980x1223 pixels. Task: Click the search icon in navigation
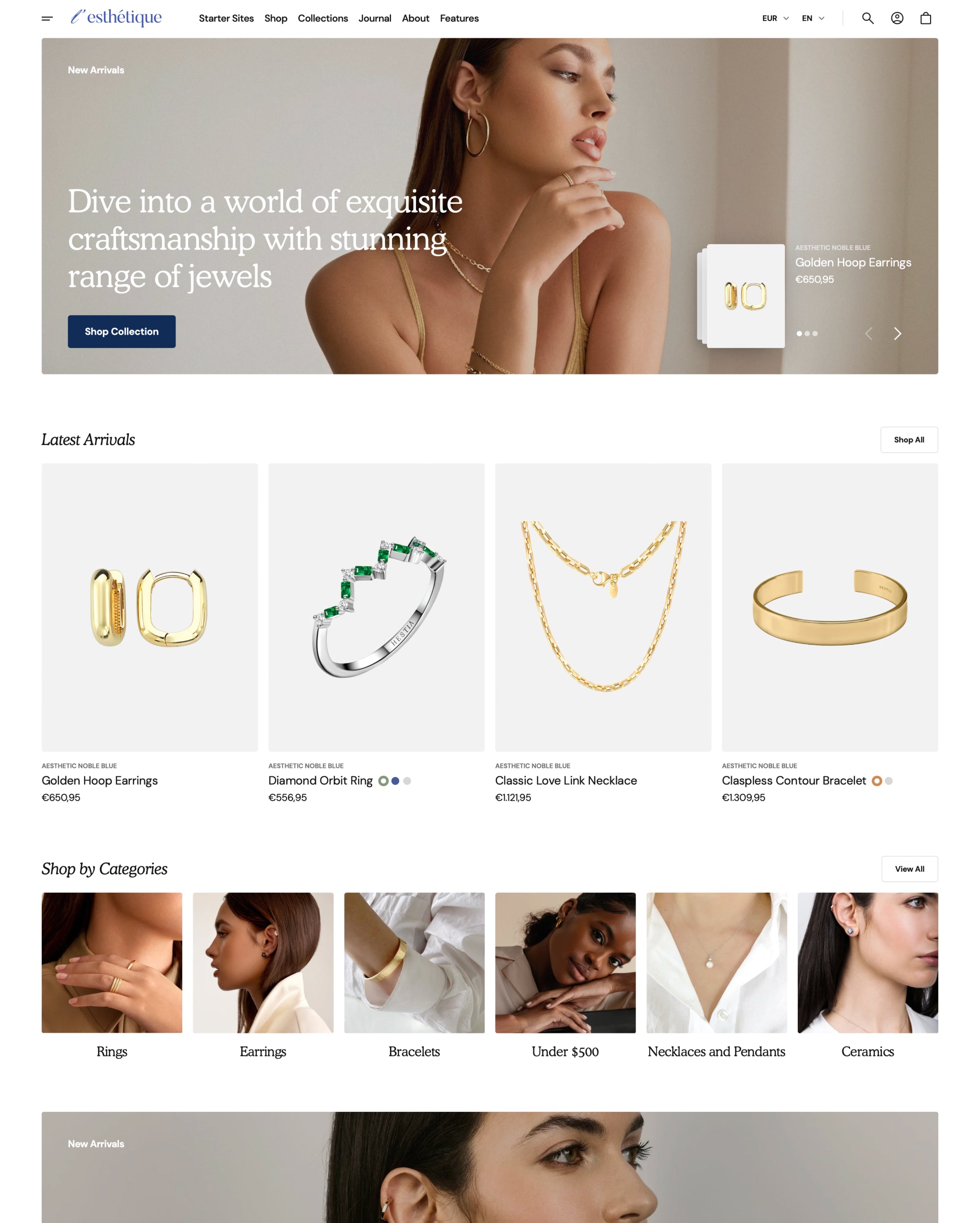[x=868, y=18]
